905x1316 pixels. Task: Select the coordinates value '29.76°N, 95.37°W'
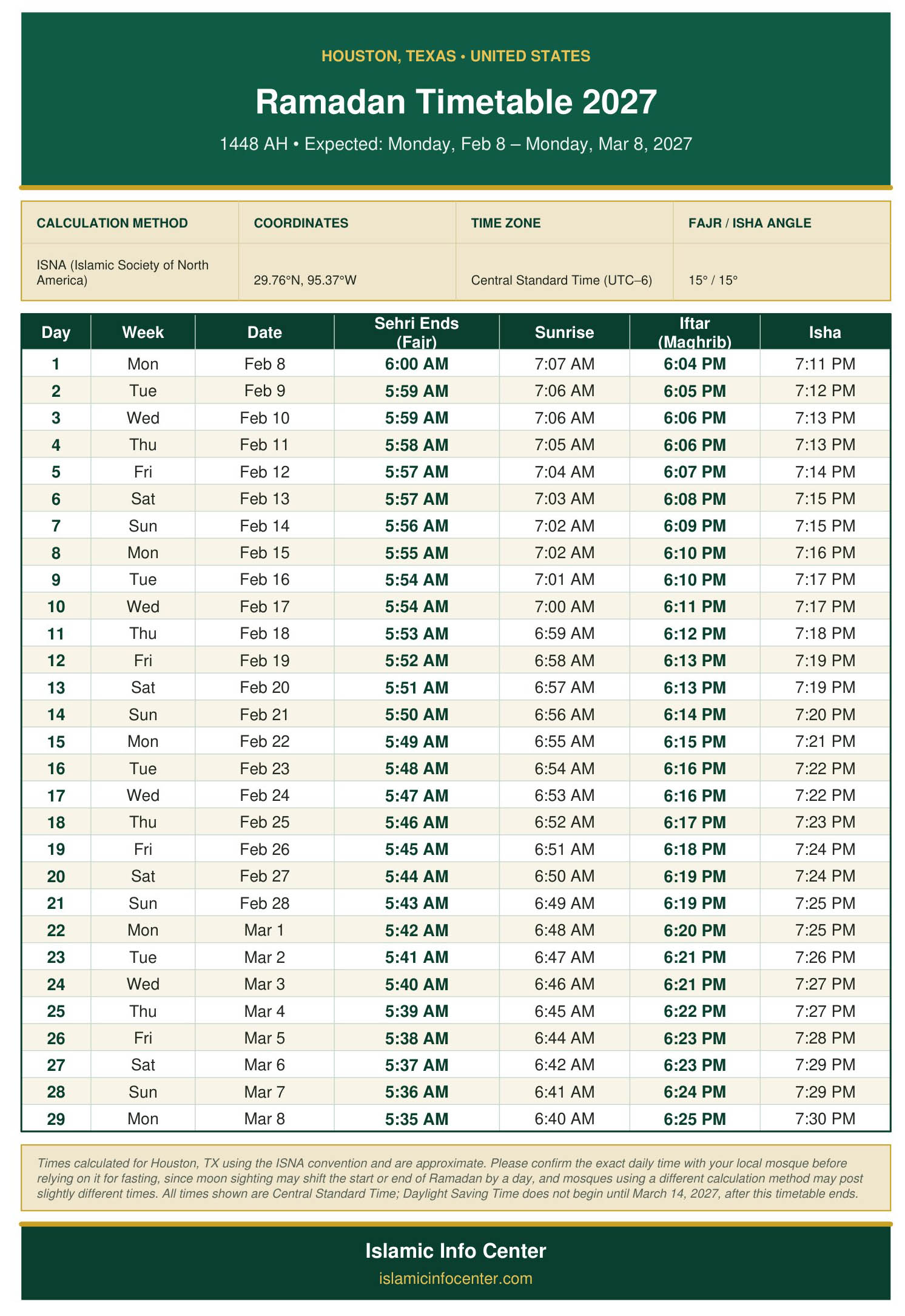point(305,280)
